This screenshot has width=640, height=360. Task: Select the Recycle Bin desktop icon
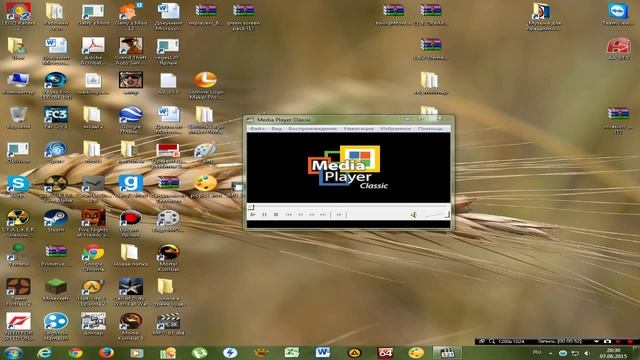[18, 118]
